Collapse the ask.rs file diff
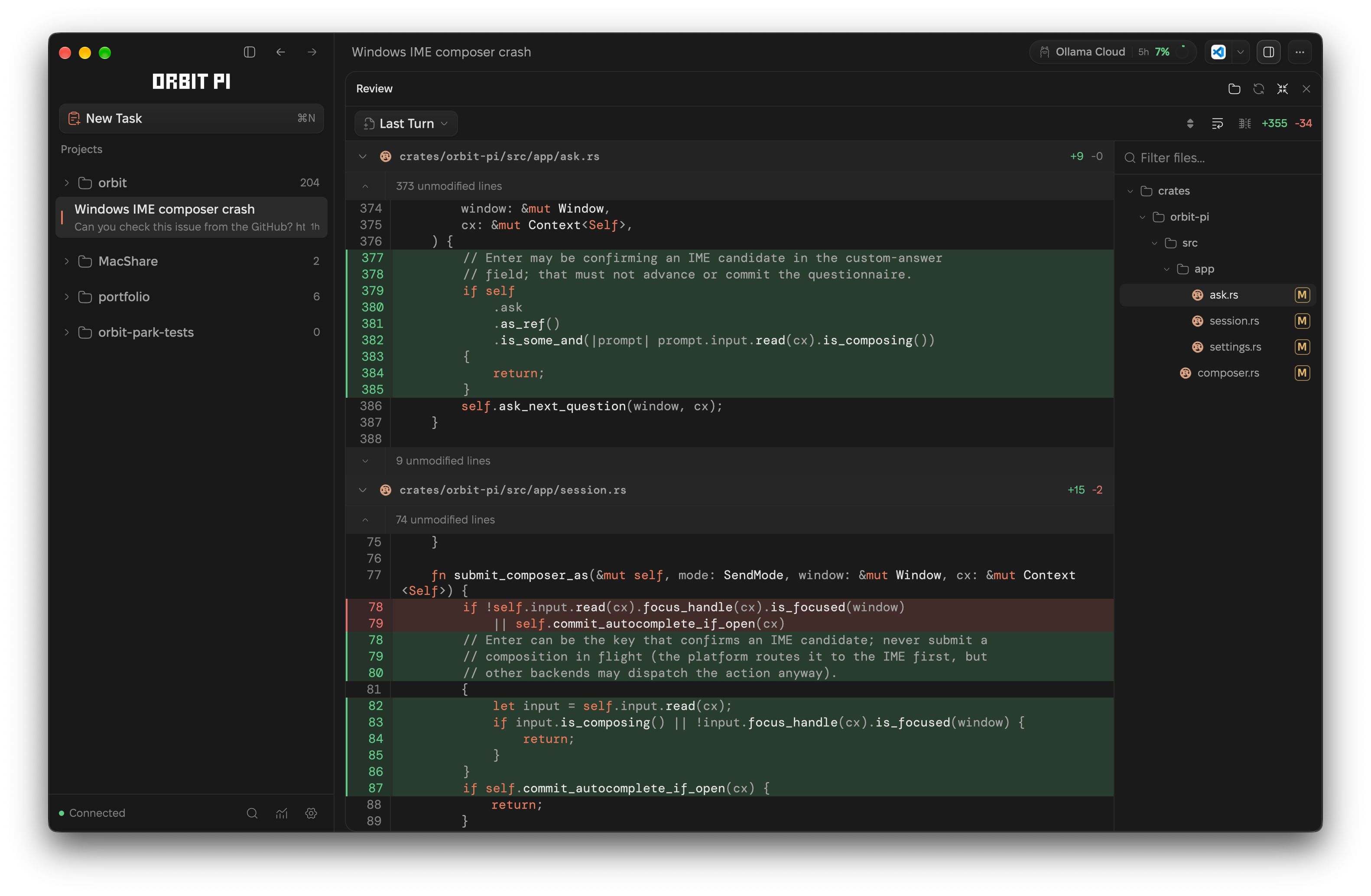1371x896 pixels. pyautogui.click(x=362, y=156)
